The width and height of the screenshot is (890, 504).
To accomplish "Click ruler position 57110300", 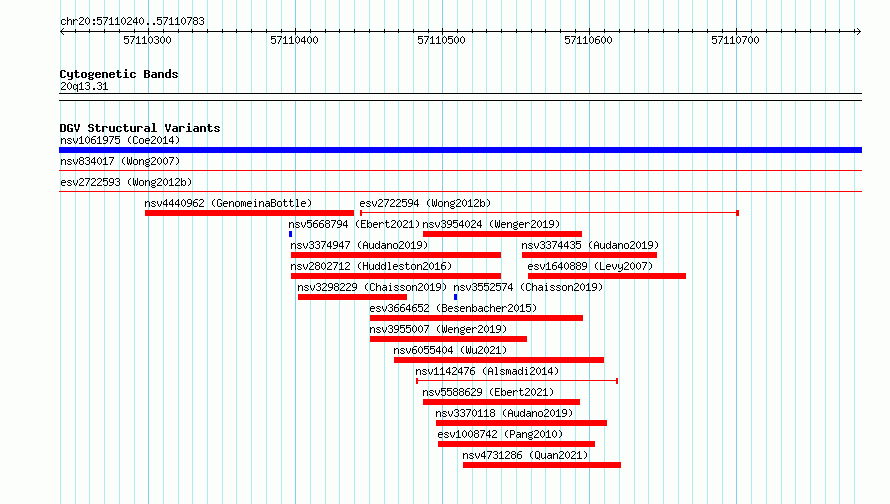I will pos(148,40).
